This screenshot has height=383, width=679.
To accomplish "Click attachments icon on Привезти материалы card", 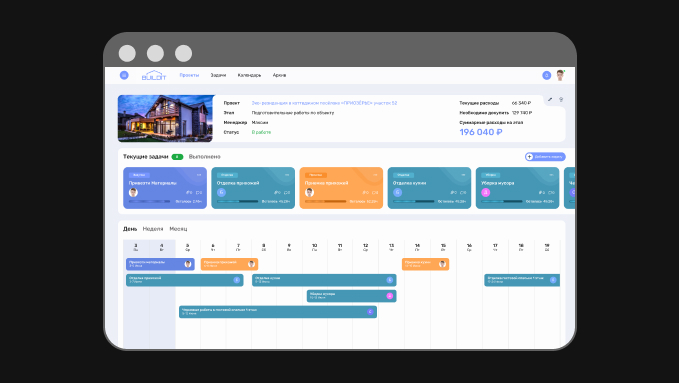I will [x=189, y=192].
